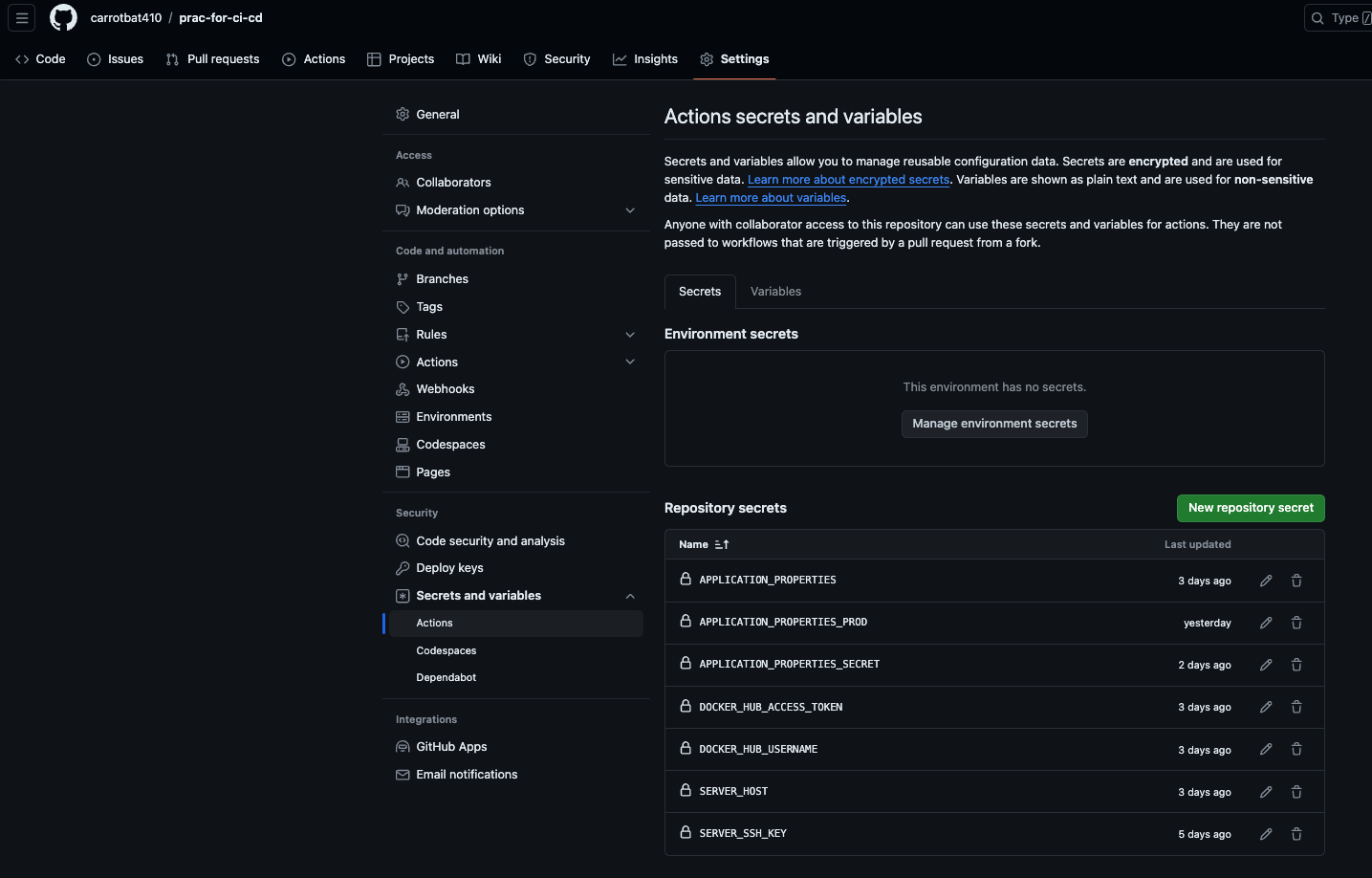Viewport: 1372px width, 878px height.
Task: Switch to the Variables tab
Action: [775, 292]
